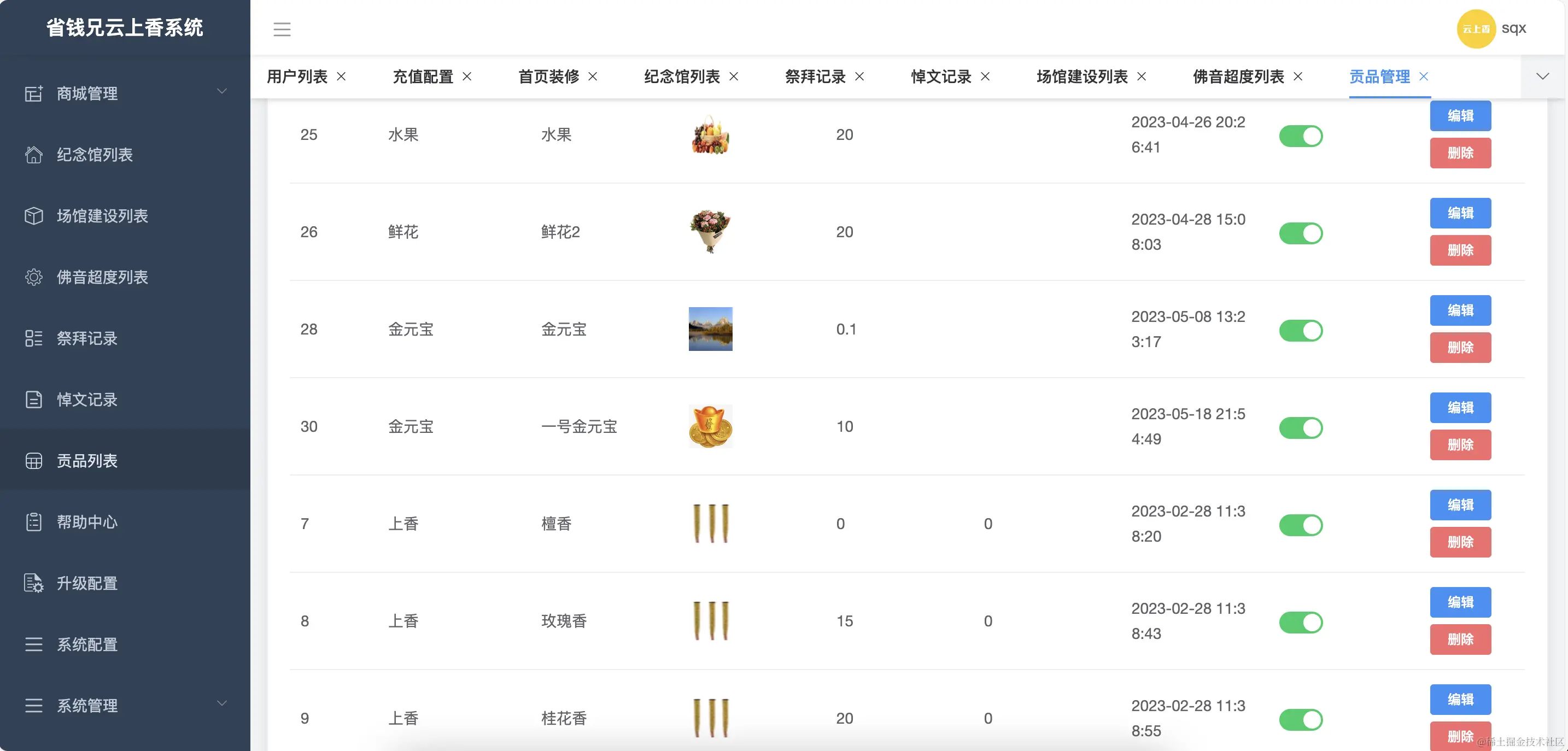Turn off the 檀香 item switch
Viewport: 1568px width, 751px height.
pyautogui.click(x=1301, y=525)
